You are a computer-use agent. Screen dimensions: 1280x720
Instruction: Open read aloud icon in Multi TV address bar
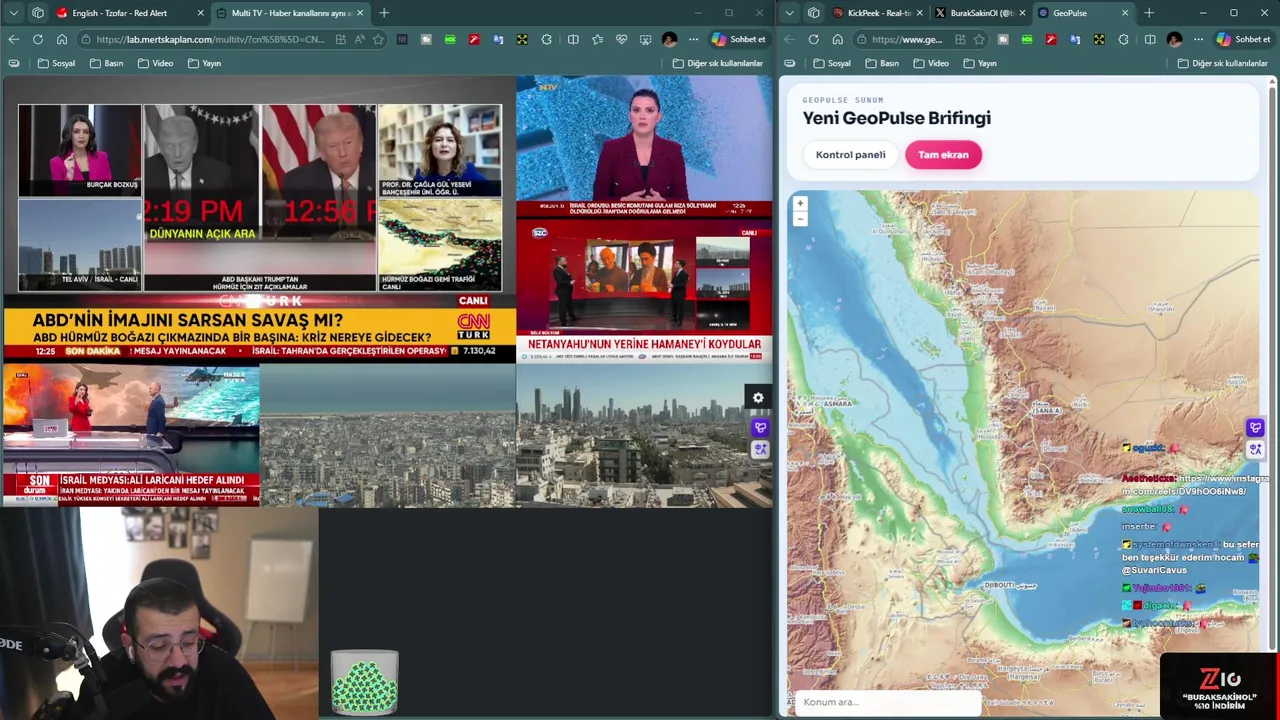[359, 39]
